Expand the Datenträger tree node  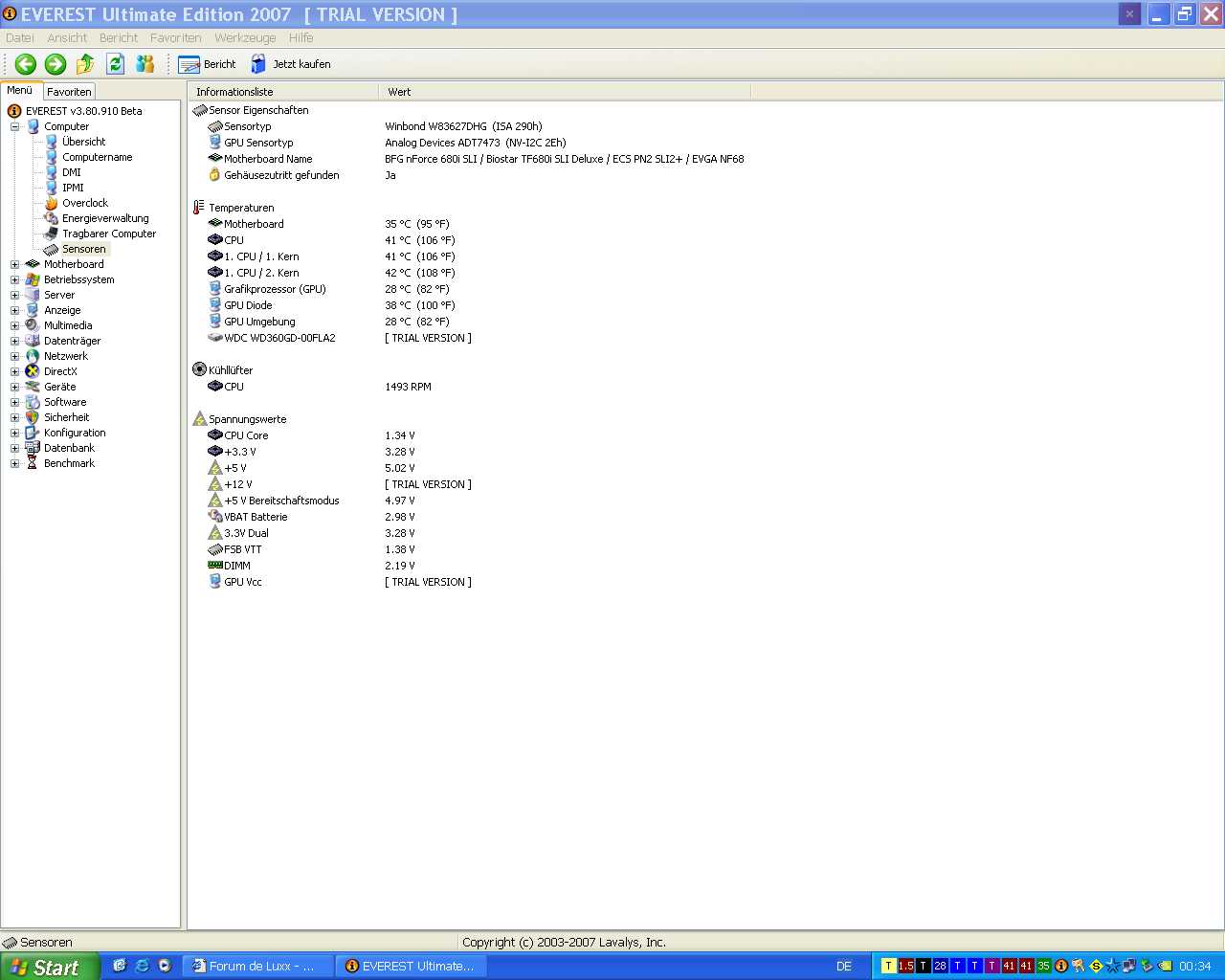tap(14, 341)
